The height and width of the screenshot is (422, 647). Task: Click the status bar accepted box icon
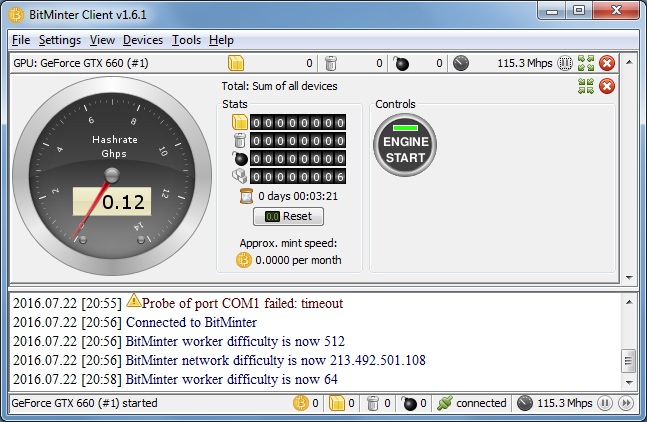click(336, 403)
